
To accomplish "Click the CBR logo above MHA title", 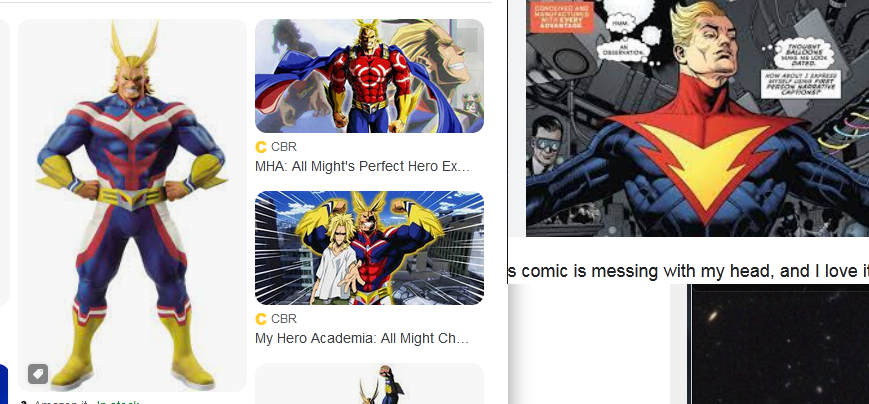I will (260, 147).
